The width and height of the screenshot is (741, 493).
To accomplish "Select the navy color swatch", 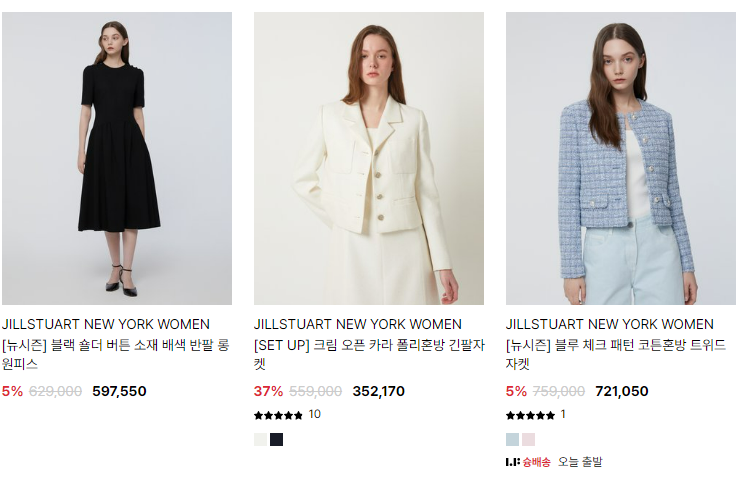I will click(x=277, y=439).
